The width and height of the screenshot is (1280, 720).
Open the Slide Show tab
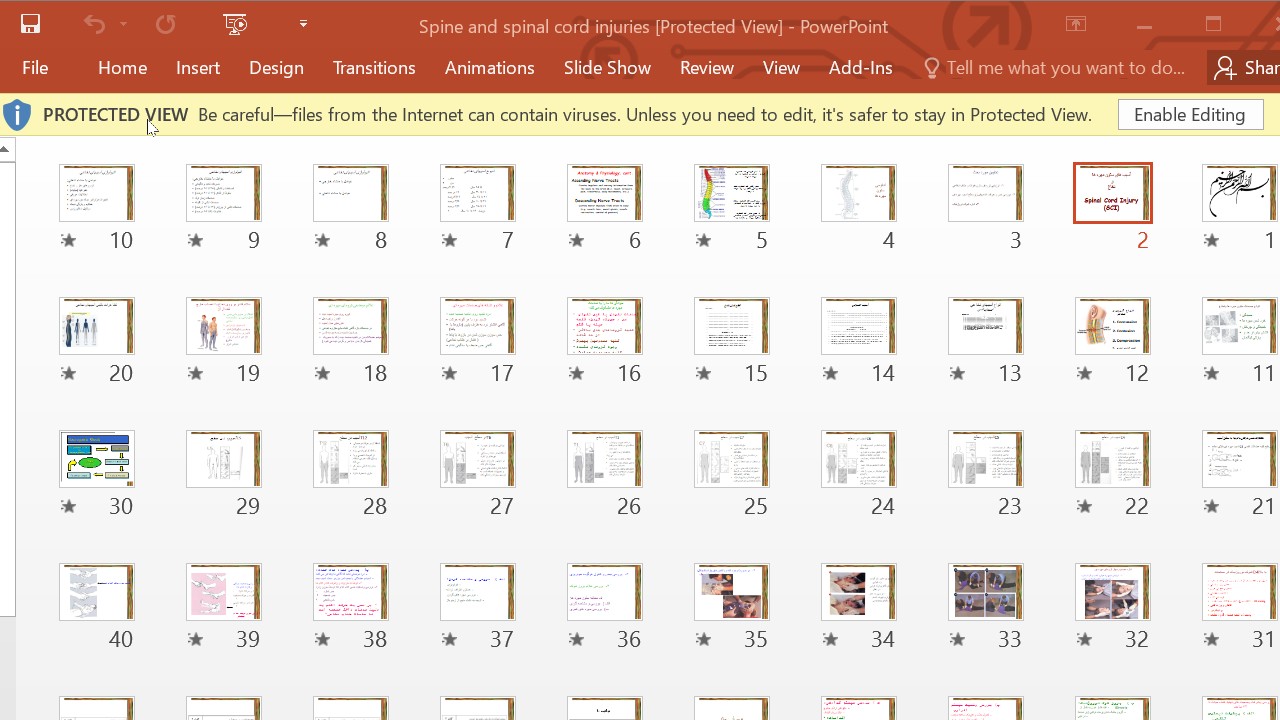607,68
